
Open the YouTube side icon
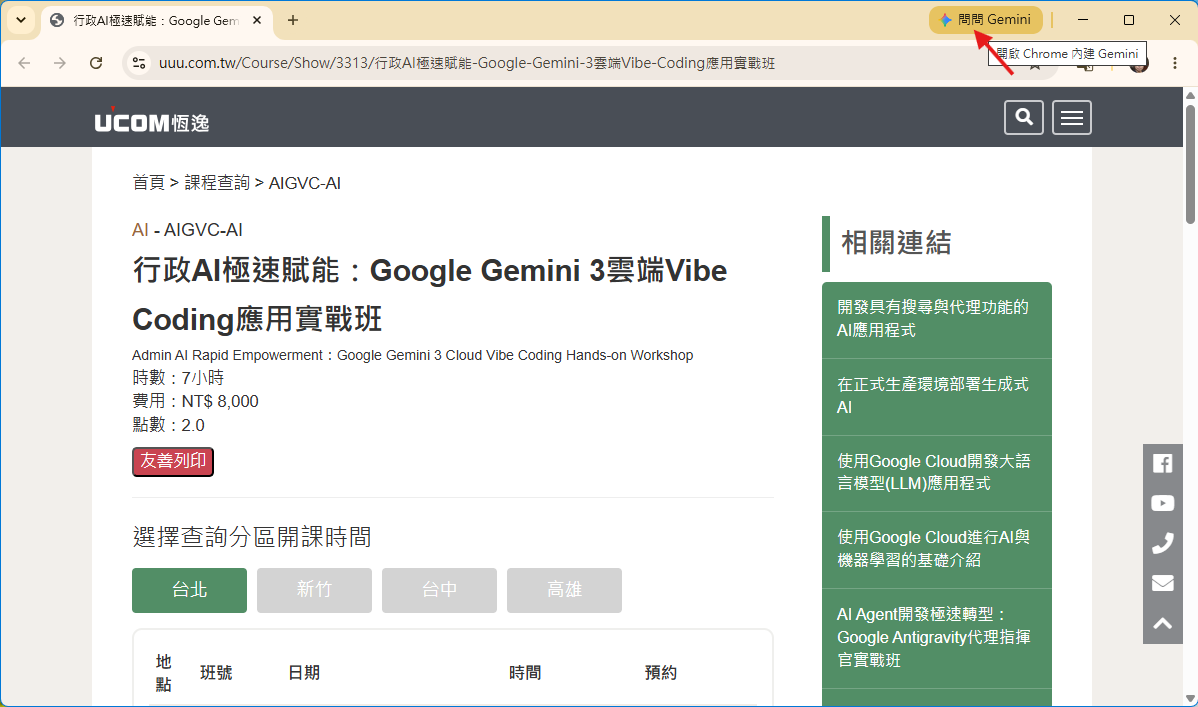pos(1162,503)
